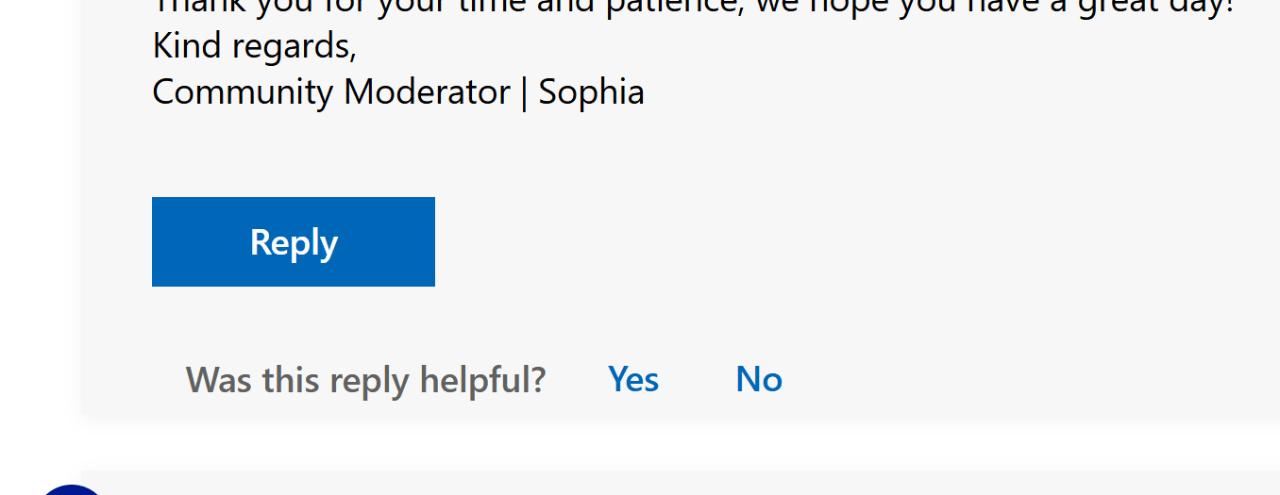Select No for reply helpfulness
The height and width of the screenshot is (495, 1280).
point(759,379)
